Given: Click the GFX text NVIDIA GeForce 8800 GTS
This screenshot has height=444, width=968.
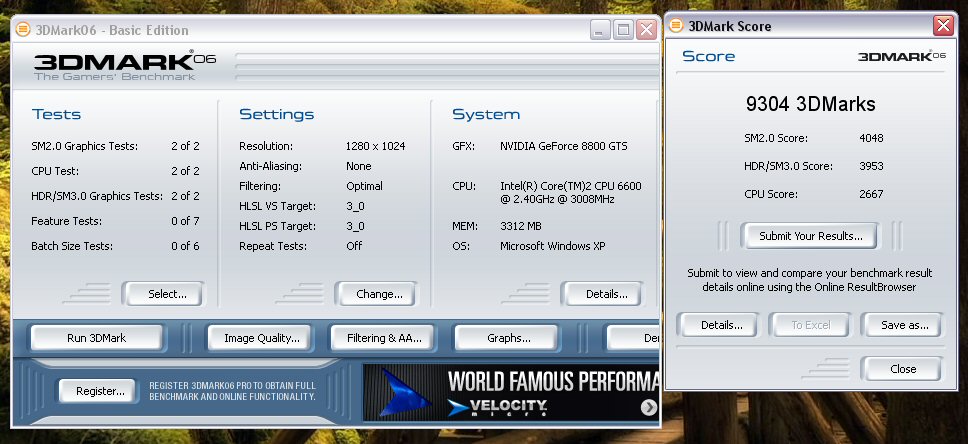Looking at the screenshot, I should tap(564, 146).
